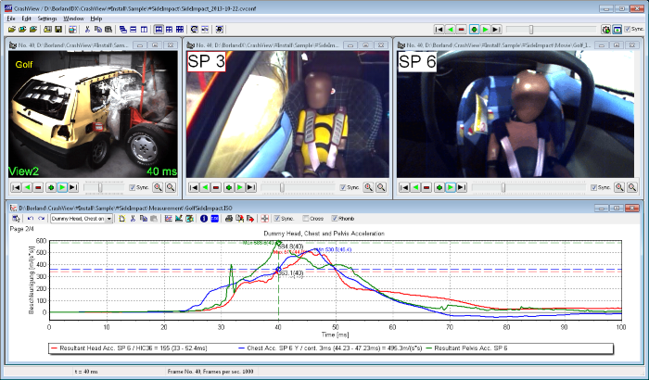The height and width of the screenshot is (380, 649).
Task: Open the Edit menu
Action: pos(26,19)
